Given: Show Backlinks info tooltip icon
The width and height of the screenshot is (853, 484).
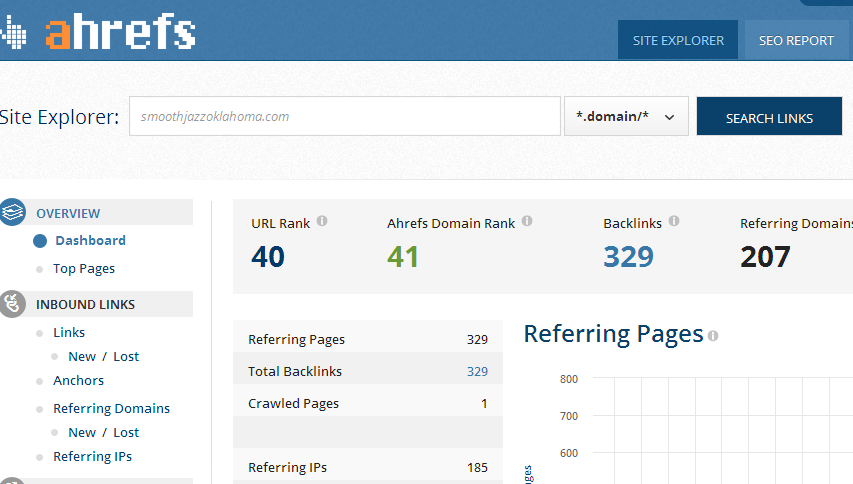Looking at the screenshot, I should coord(674,221).
